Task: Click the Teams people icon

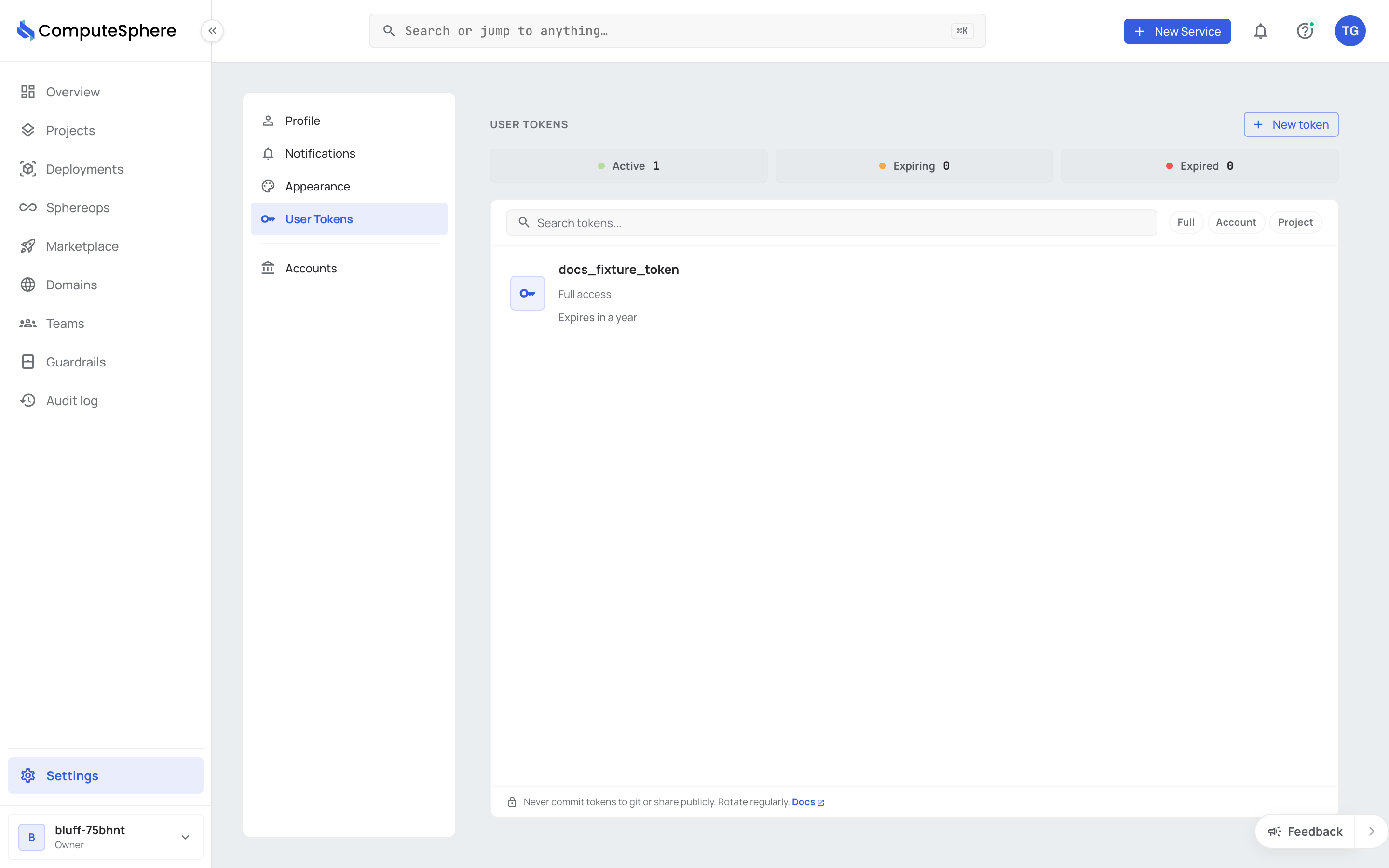Action: click(27, 323)
